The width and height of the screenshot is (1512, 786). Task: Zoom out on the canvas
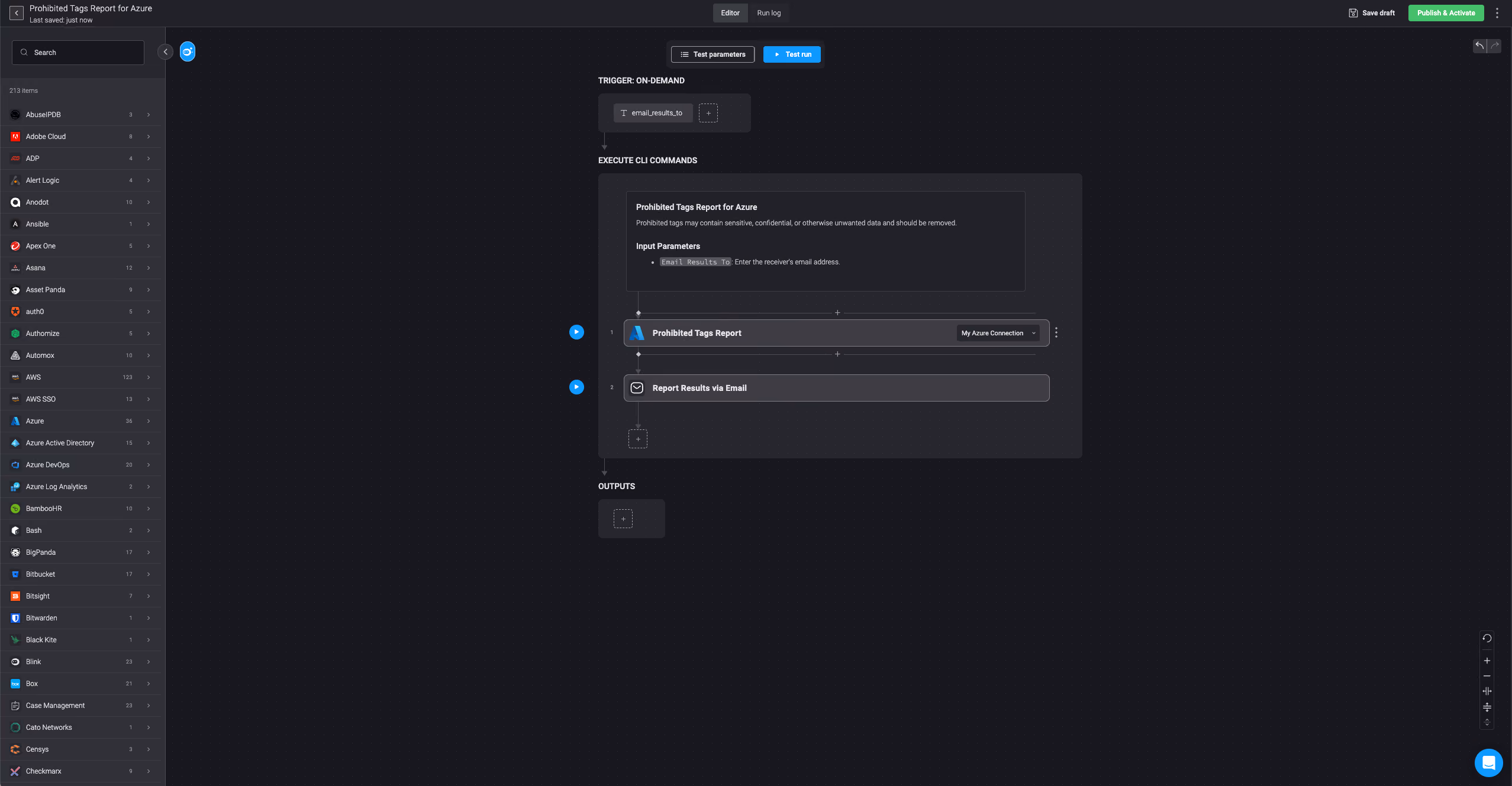[x=1487, y=676]
